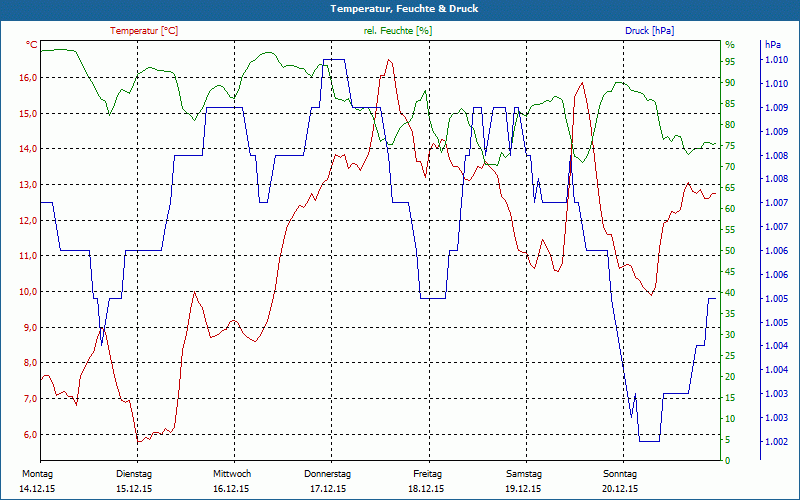Select the '65' humidity axis value
Image resolution: width=800 pixels, height=500 pixels.
pos(730,188)
